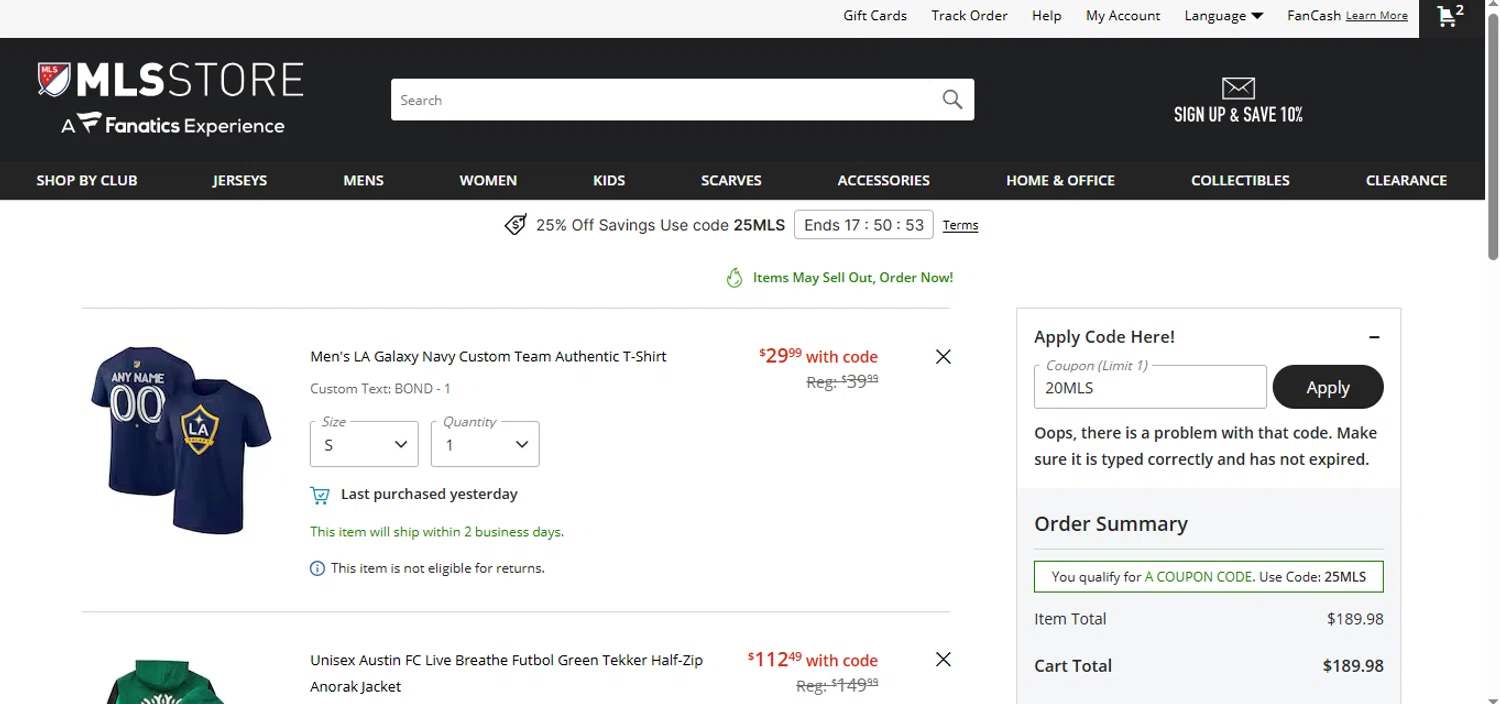Screen dimensions: 1500x704
Task: Open the LA Galaxy T-Shirt product thumbnail
Action: click(180, 440)
